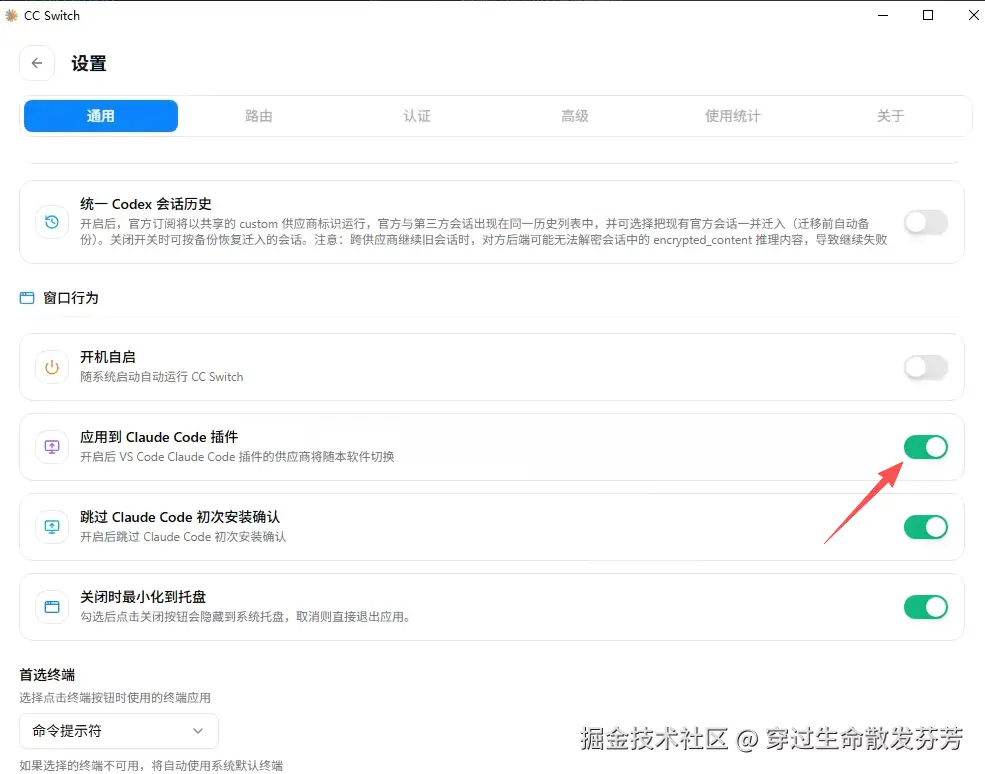Click the 窗口行为 section label
This screenshot has height=774, width=985.
pyautogui.click(x=70, y=298)
